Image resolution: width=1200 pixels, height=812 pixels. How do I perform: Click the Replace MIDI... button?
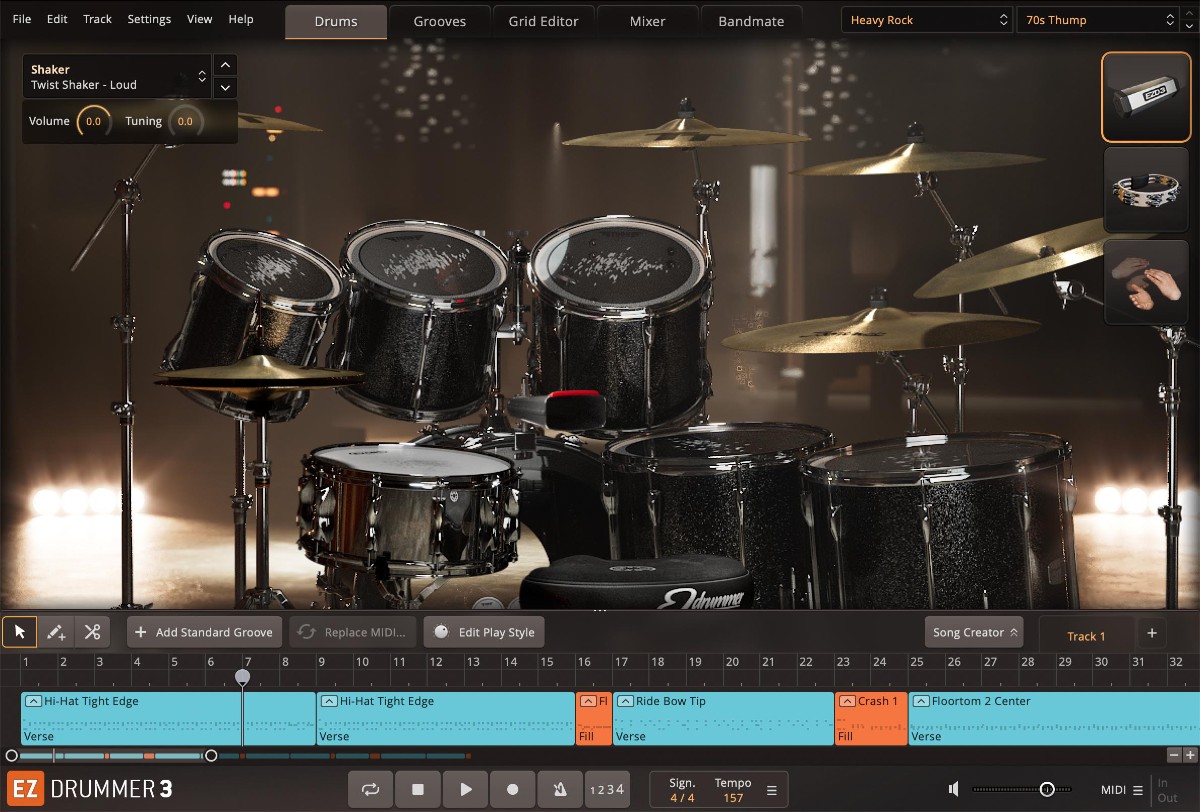(353, 632)
